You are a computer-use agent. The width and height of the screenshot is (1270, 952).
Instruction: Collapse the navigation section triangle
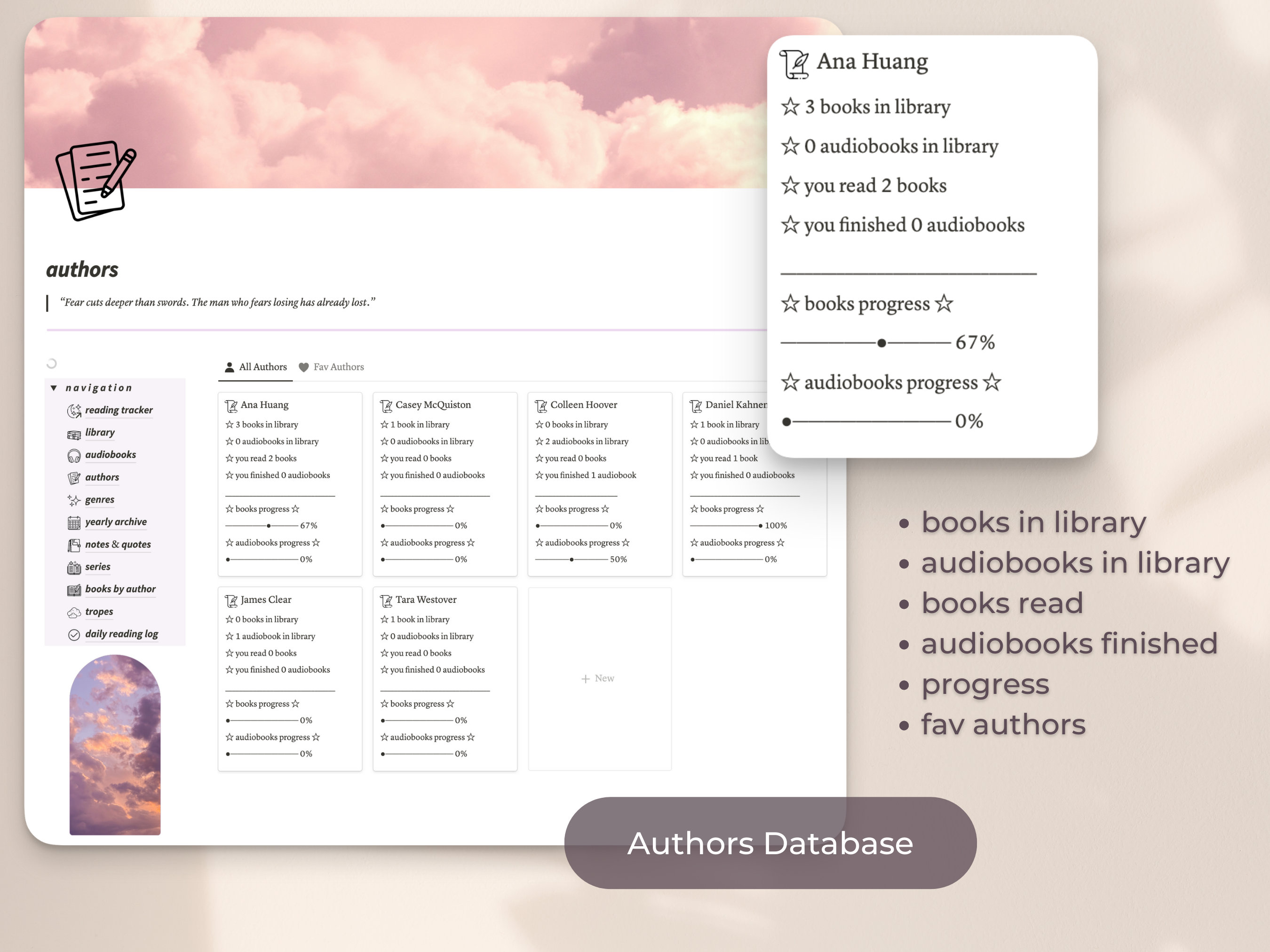coord(54,388)
